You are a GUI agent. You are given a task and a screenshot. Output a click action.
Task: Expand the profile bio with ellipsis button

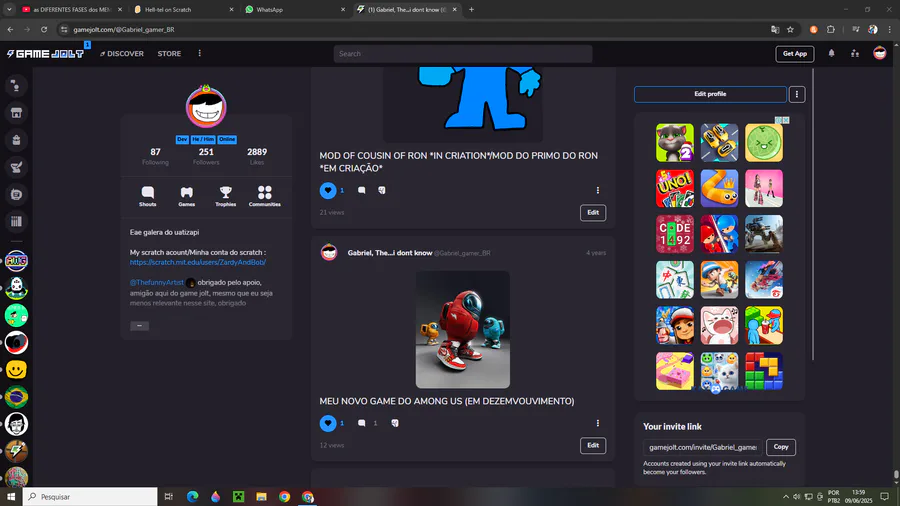point(139,326)
